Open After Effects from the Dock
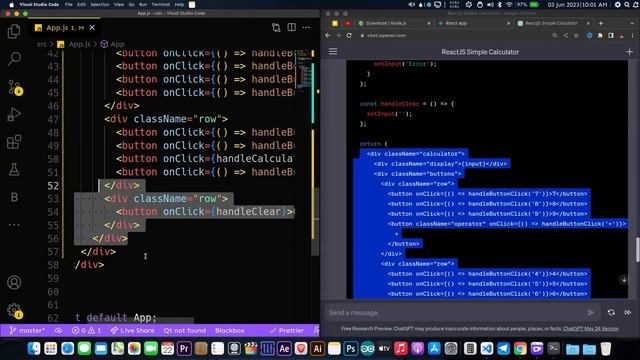The width and height of the screenshot is (640, 360). pos(284,349)
